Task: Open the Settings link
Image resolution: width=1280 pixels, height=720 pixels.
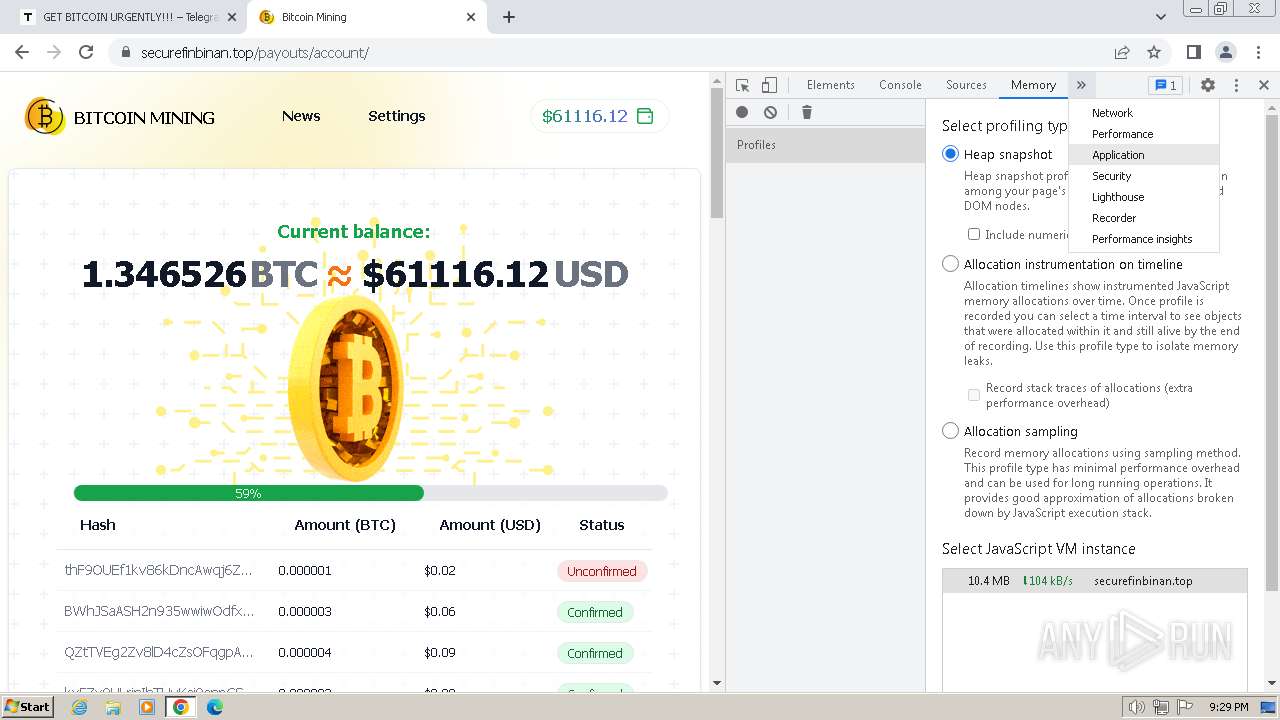Action: click(x=397, y=116)
